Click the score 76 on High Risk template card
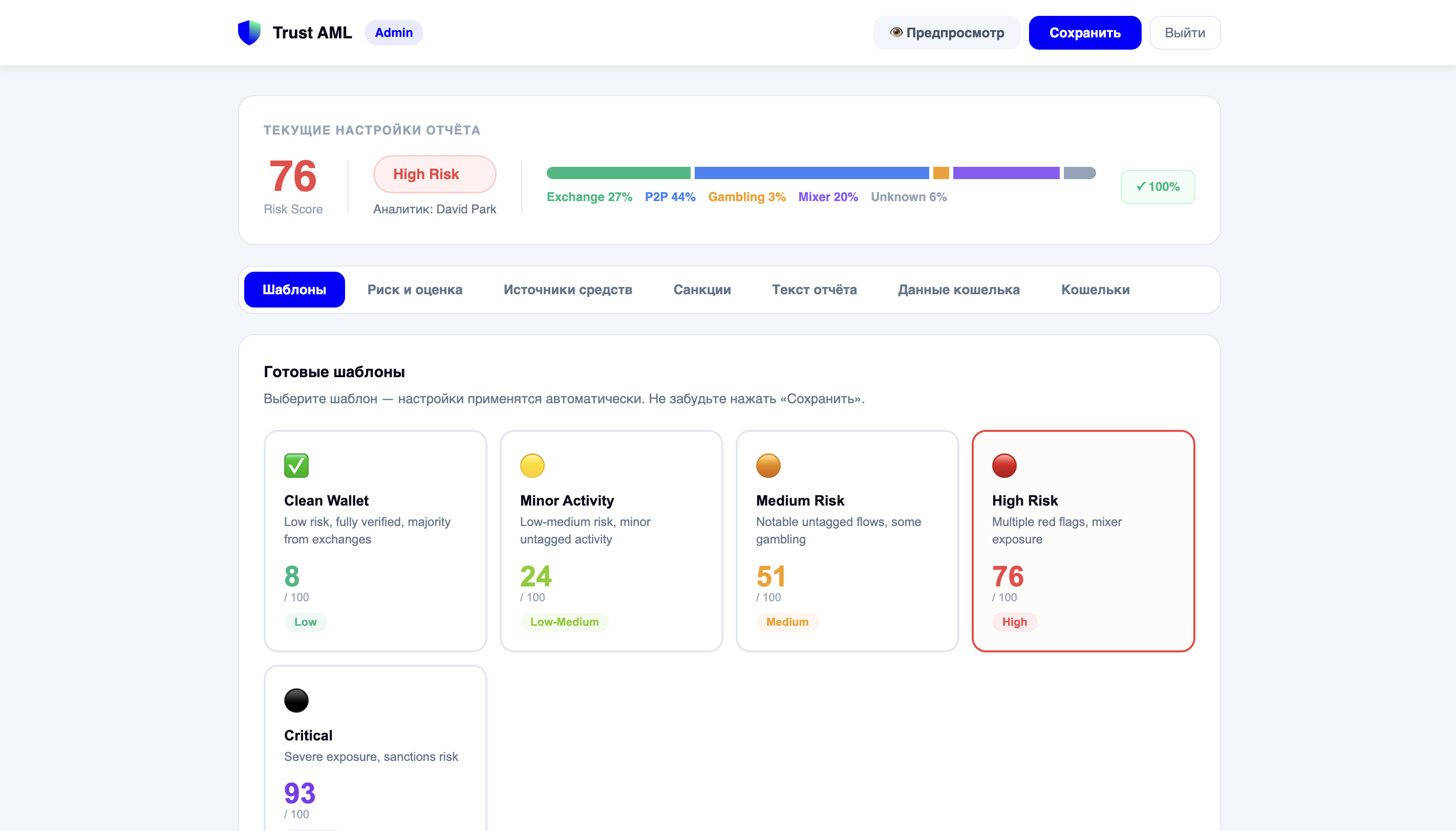 click(x=1008, y=576)
